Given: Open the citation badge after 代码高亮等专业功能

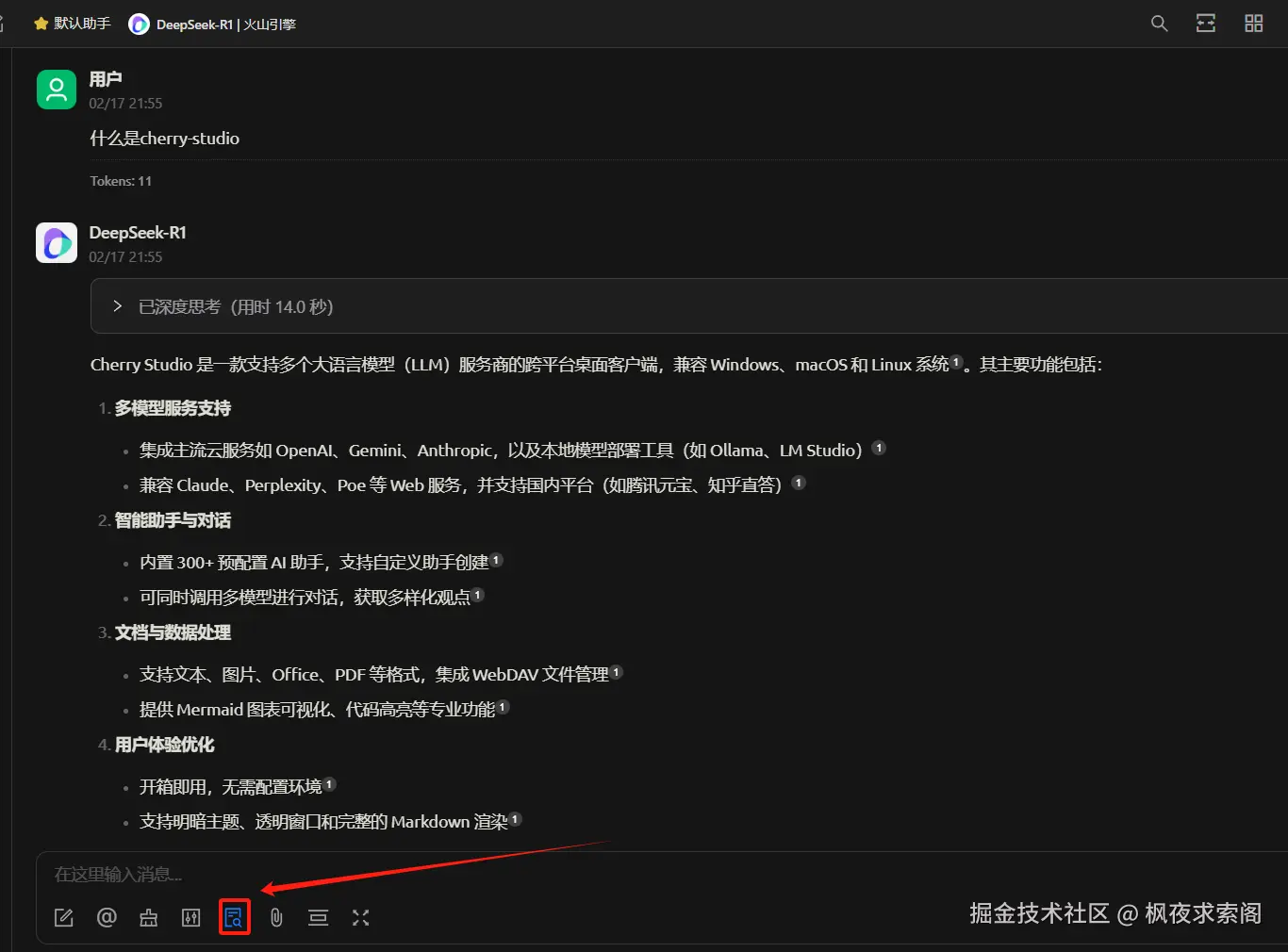Looking at the screenshot, I should pyautogui.click(x=503, y=707).
